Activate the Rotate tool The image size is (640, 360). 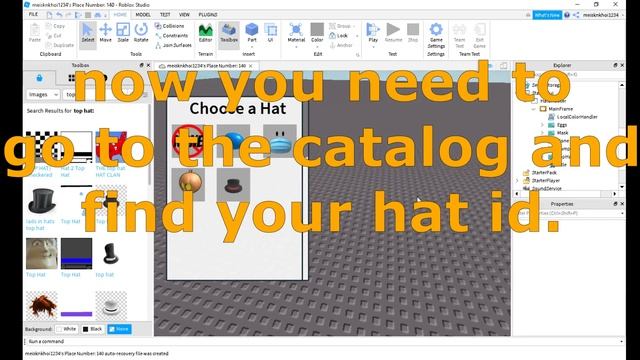[x=141, y=33]
